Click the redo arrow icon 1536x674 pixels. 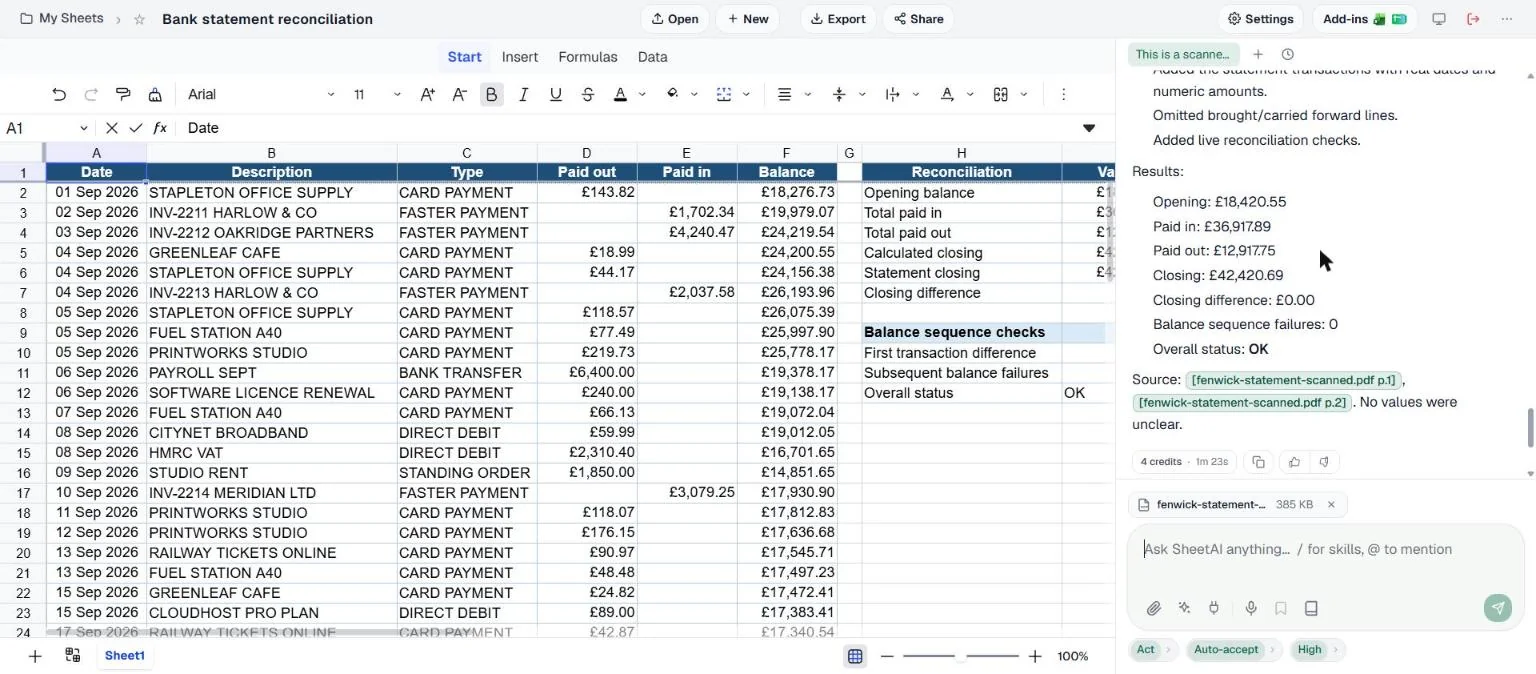click(x=91, y=94)
